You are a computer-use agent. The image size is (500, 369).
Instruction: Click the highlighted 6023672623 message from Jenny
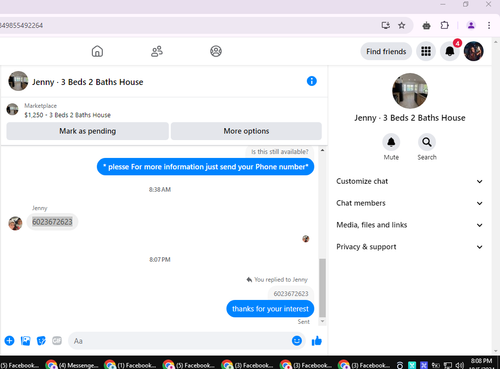(52, 222)
